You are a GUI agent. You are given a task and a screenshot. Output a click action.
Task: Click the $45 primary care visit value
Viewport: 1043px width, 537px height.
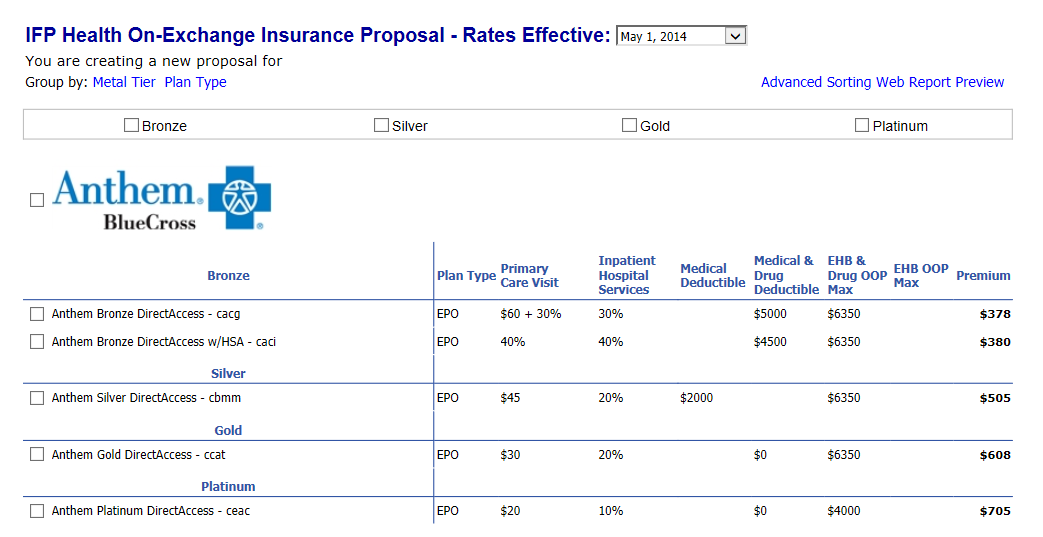coord(510,397)
